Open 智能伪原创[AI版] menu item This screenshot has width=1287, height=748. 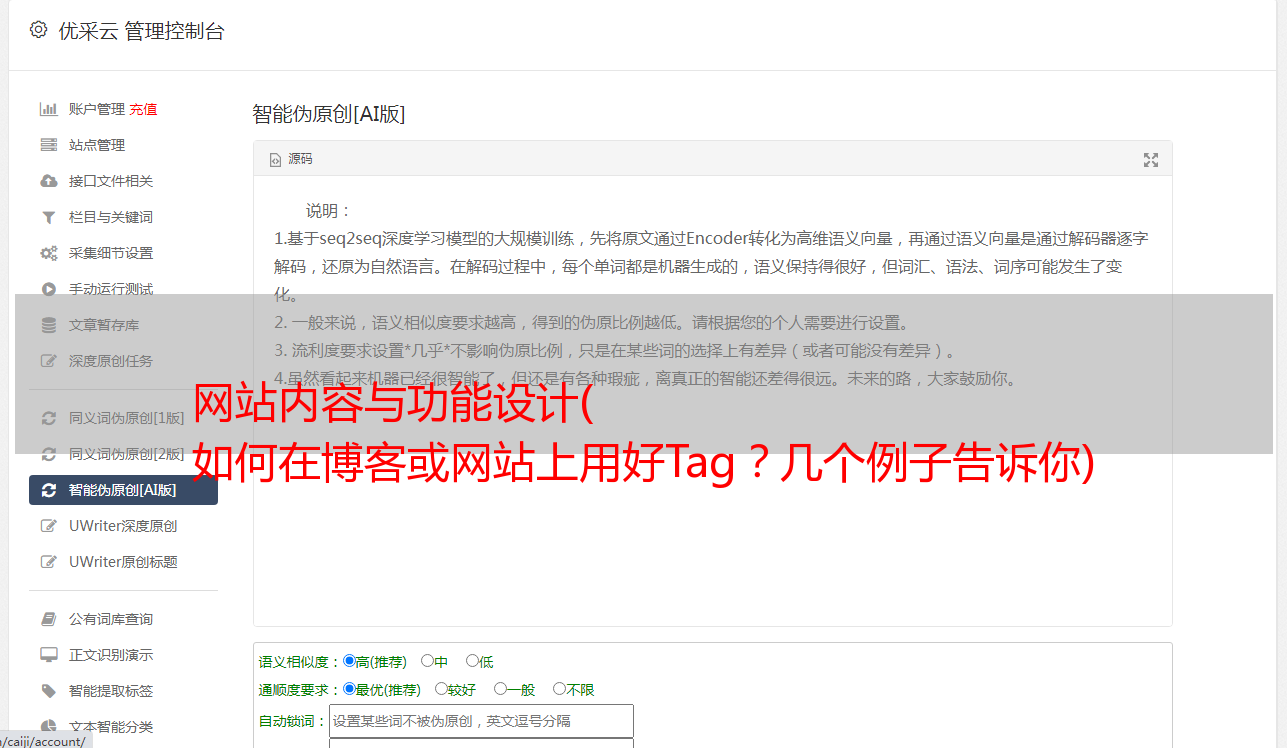[x=123, y=490]
